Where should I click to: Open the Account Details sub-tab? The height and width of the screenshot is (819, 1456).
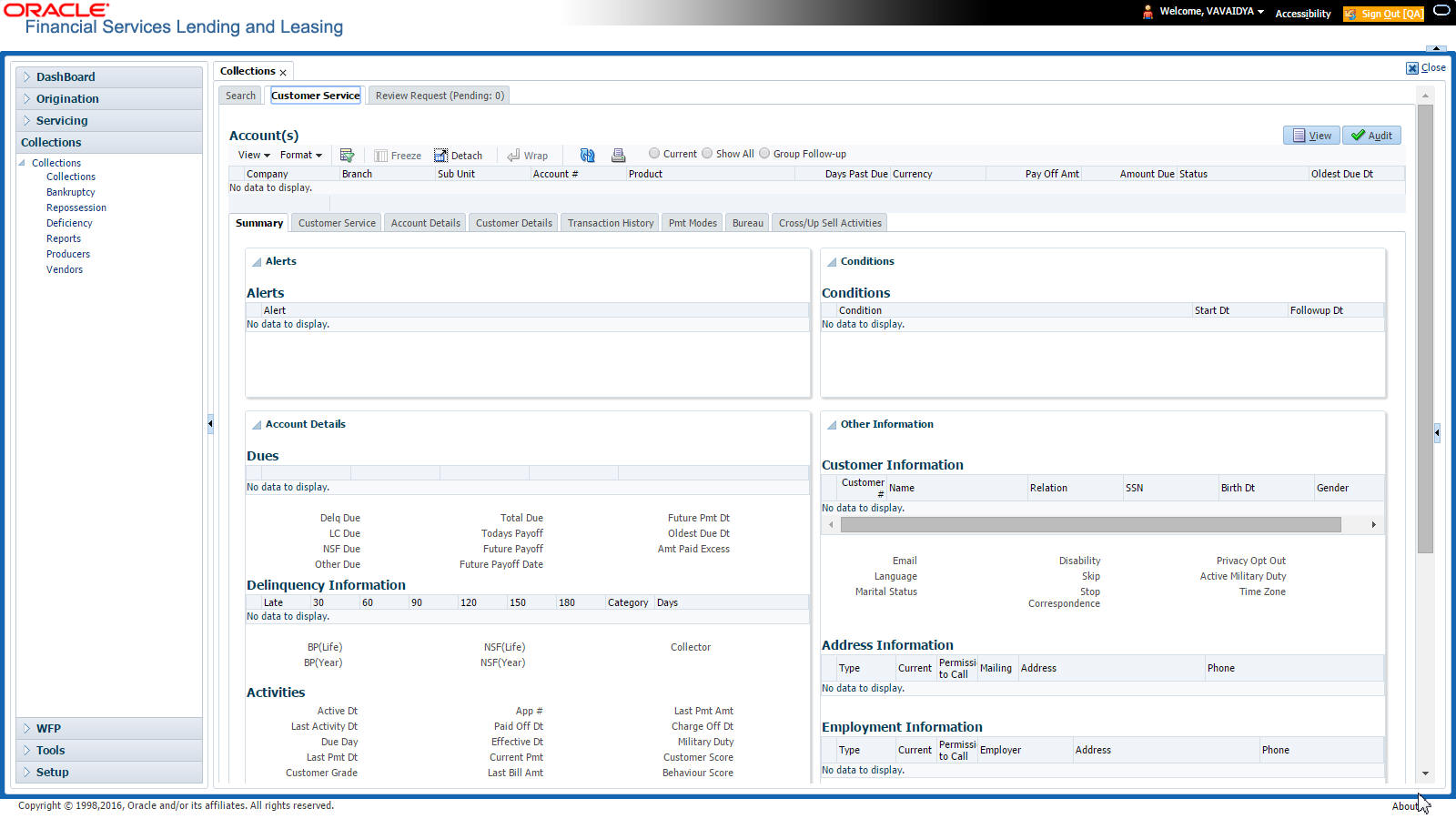426,223
